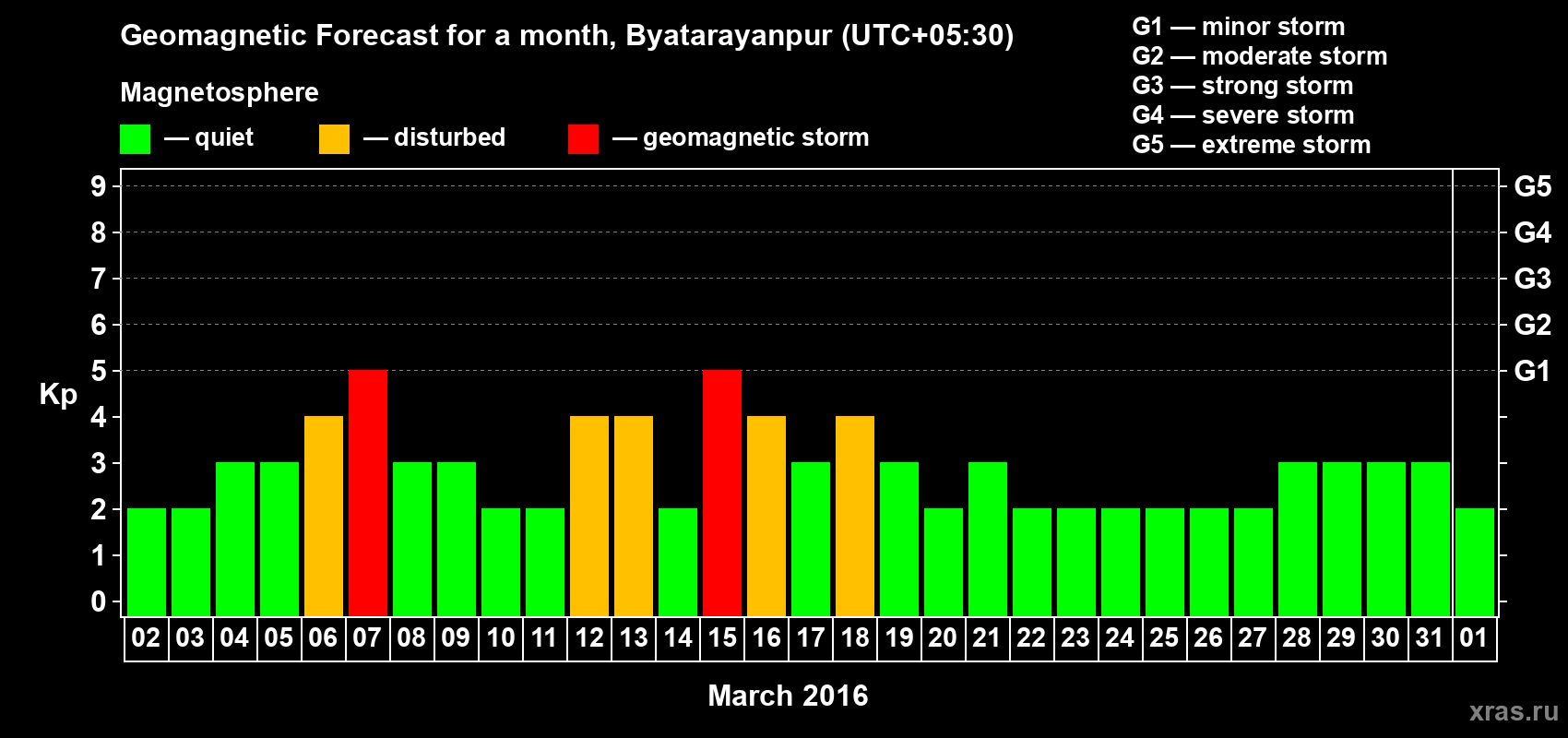Click the 'G3 — strong storm' legend line
The height and width of the screenshot is (738, 1568).
(1243, 86)
